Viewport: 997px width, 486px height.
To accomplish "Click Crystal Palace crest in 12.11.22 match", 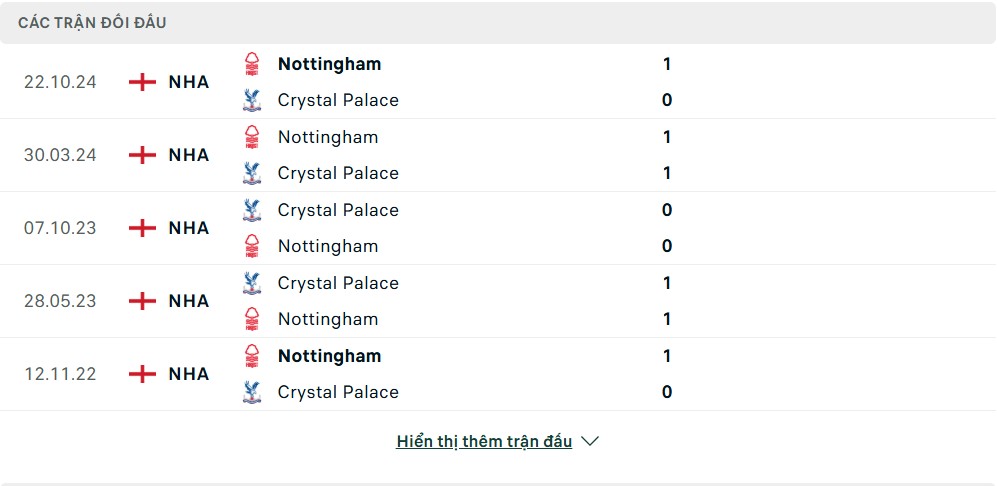I will point(252,392).
